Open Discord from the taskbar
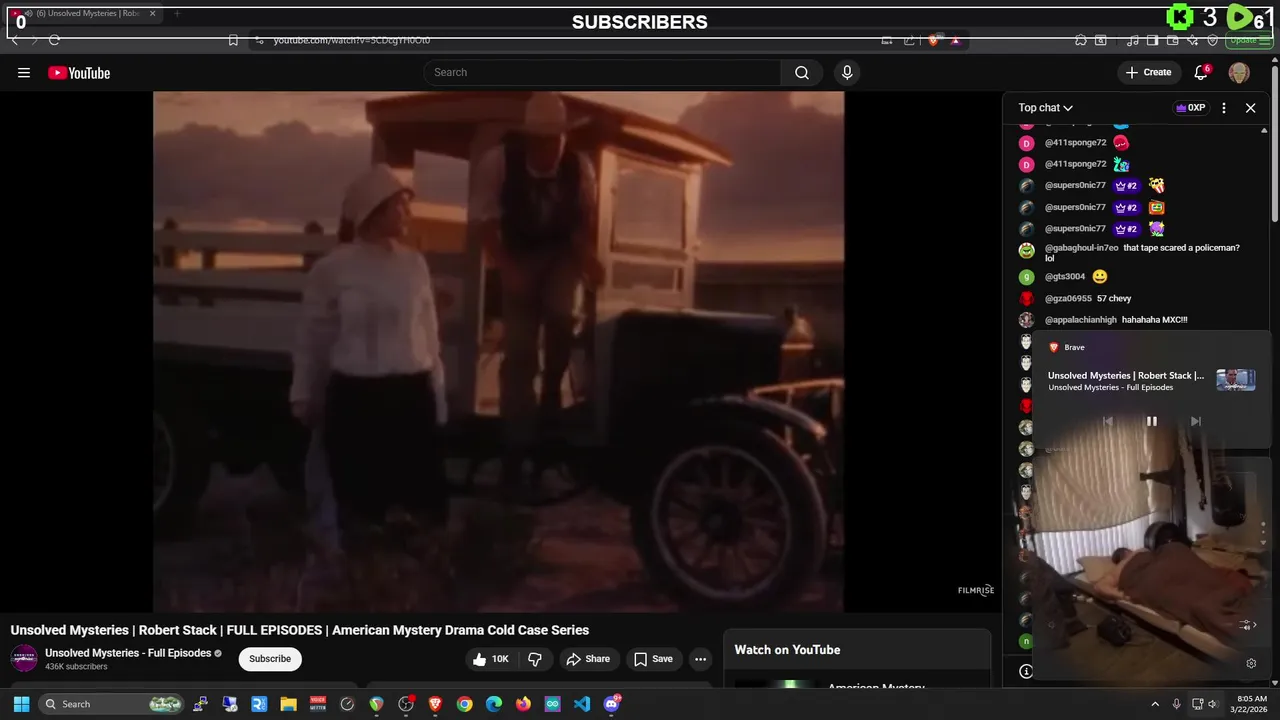 coord(611,704)
